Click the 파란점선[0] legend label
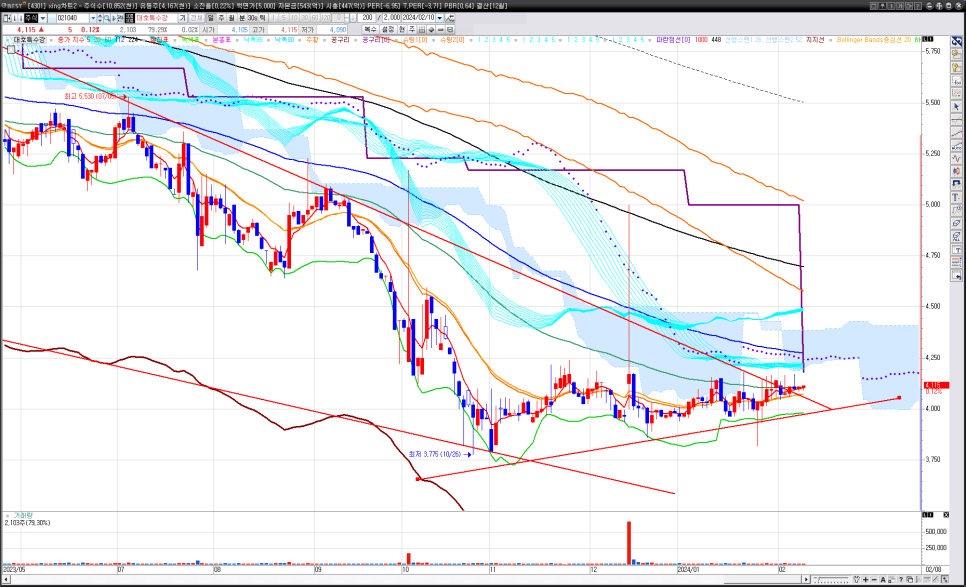 [x=673, y=39]
